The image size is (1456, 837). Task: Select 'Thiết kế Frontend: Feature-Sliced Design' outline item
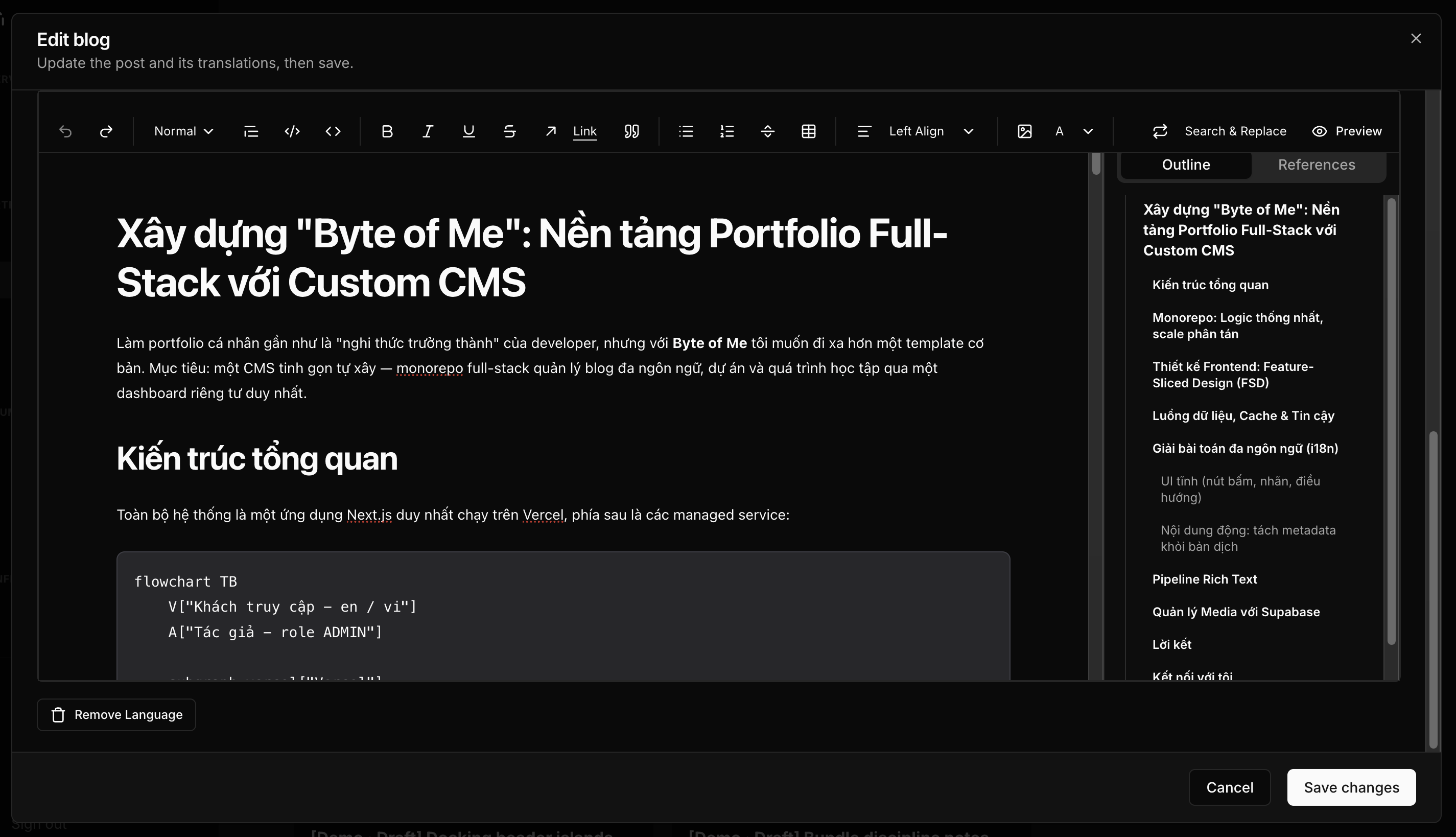click(x=1233, y=375)
